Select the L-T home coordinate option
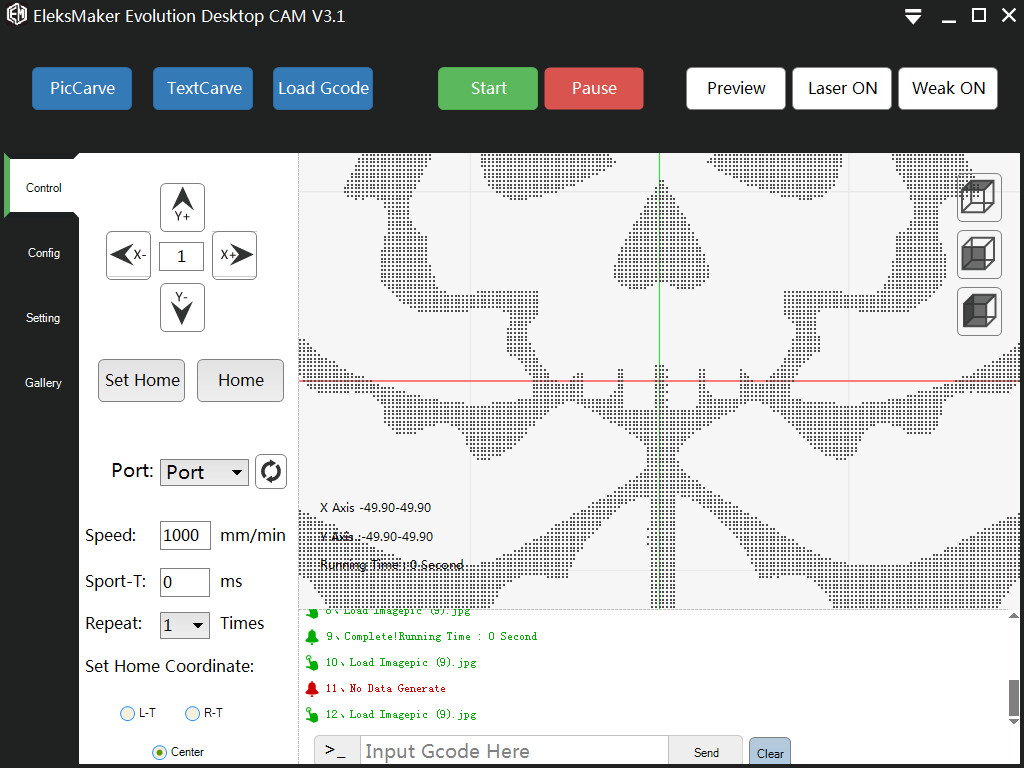The image size is (1024, 768). pyautogui.click(x=127, y=713)
